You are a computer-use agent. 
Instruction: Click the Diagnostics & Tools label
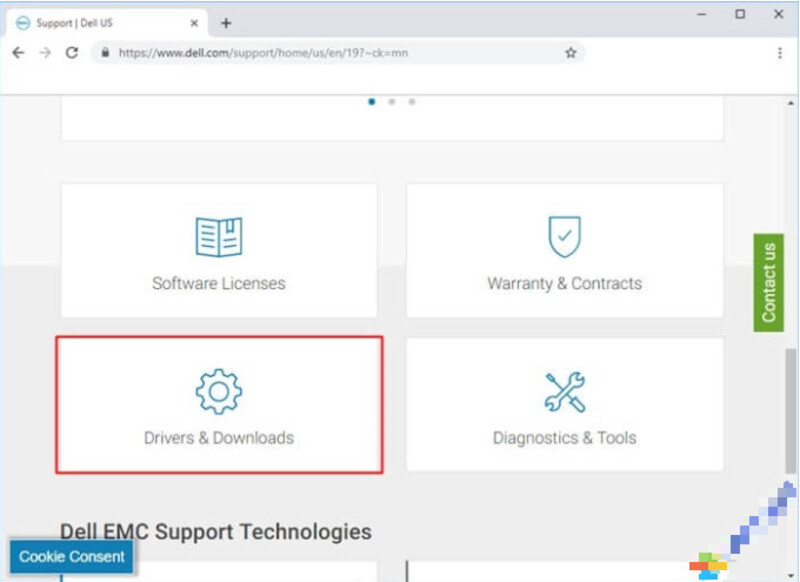pyautogui.click(x=565, y=438)
